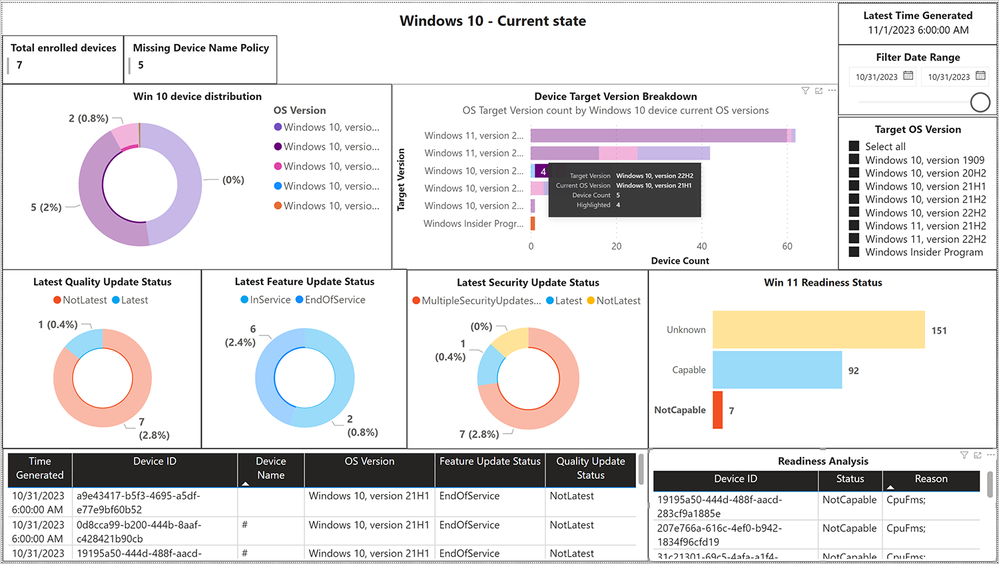The image size is (999, 564).
Task: Sort table by Time Generated header
Action: (x=40, y=468)
